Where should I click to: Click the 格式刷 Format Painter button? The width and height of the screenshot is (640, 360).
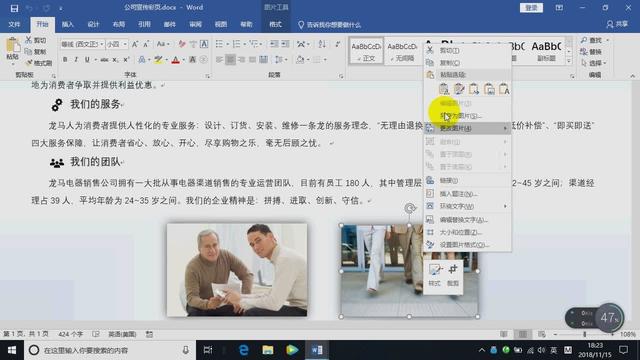(39, 63)
